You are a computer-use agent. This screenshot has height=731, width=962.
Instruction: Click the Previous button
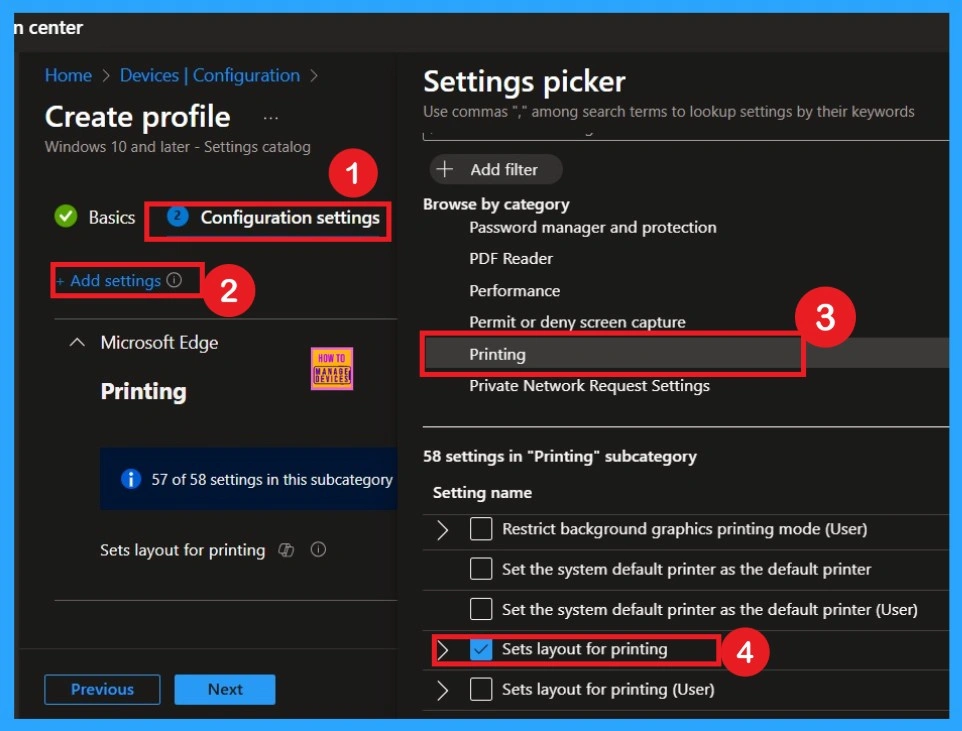[102, 689]
